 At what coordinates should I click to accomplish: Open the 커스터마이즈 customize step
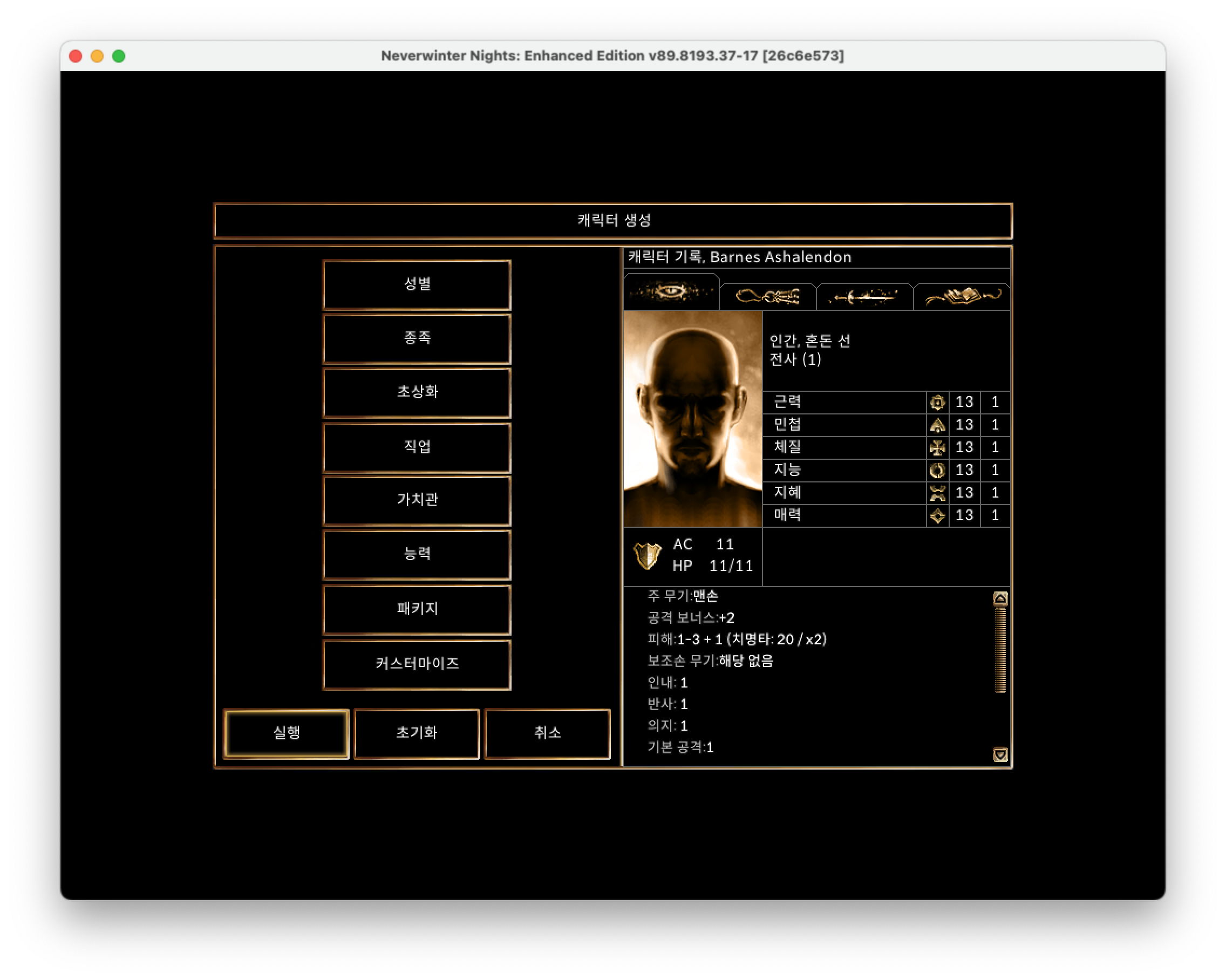[417, 664]
